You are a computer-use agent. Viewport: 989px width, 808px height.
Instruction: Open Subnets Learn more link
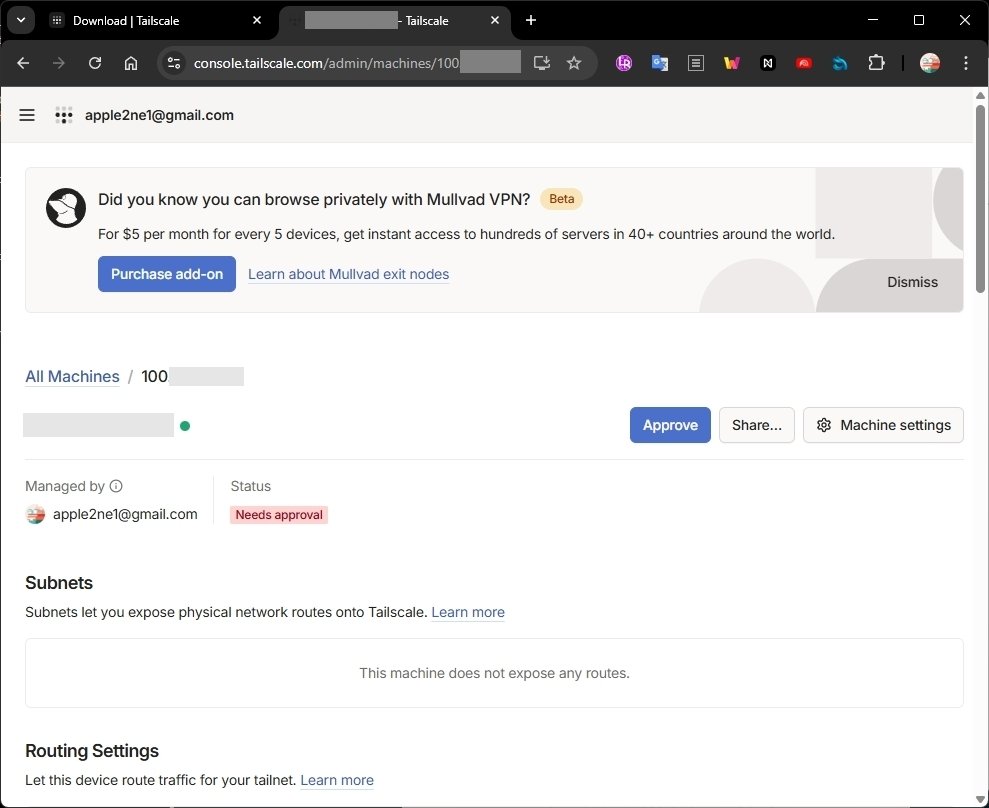click(x=468, y=612)
